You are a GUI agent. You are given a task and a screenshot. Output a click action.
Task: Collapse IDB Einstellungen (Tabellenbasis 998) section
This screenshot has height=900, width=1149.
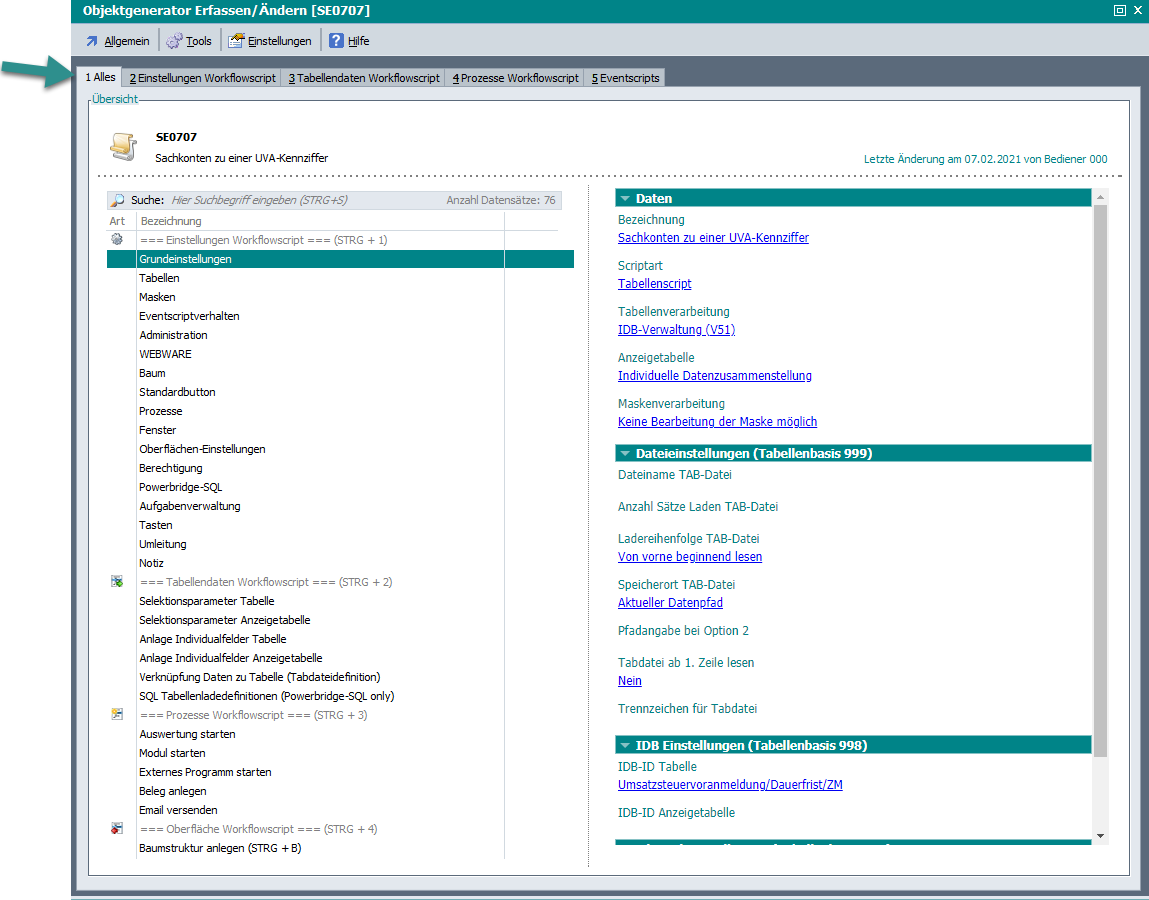pos(625,746)
